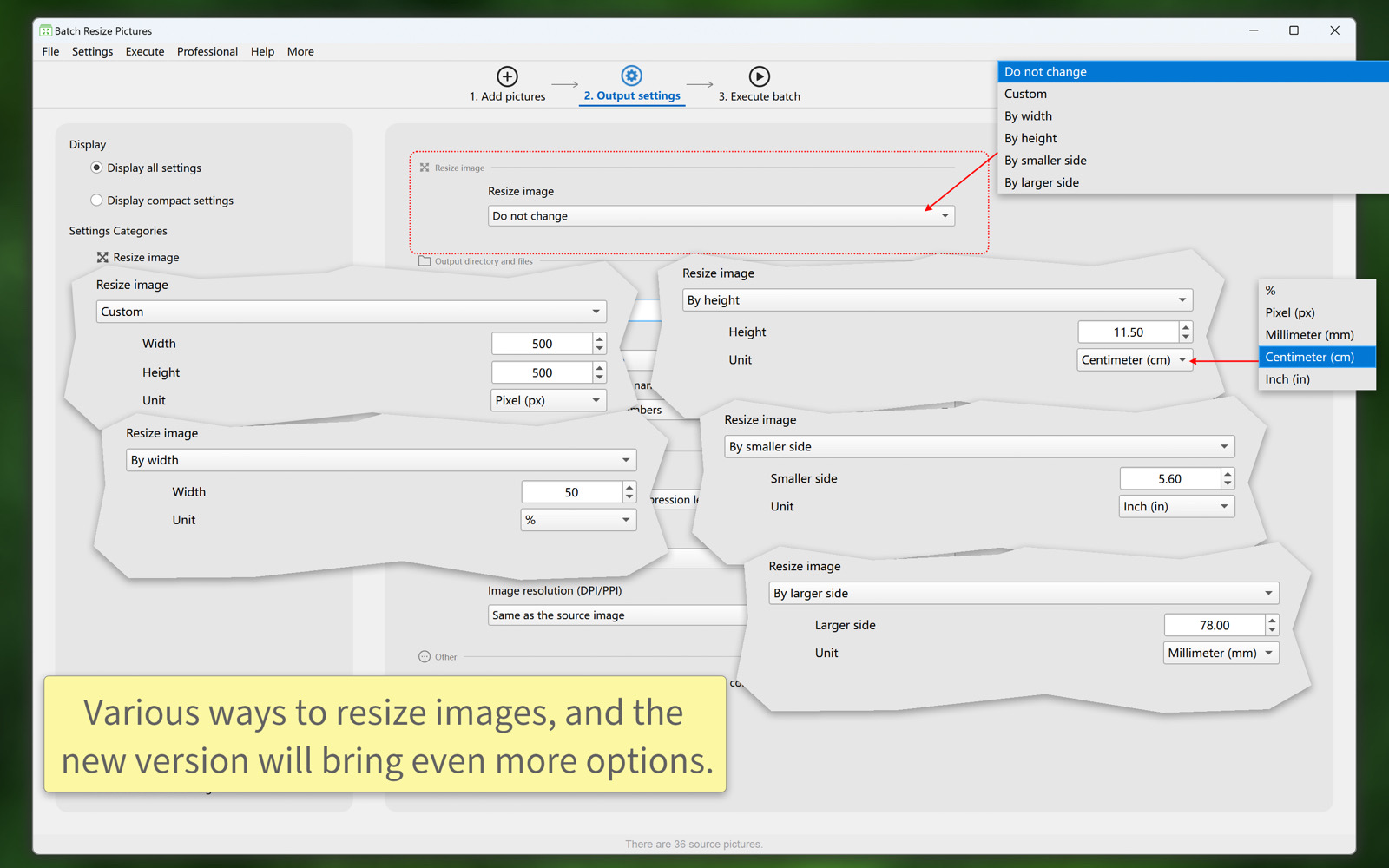1389x868 pixels.
Task: Choose Do not change in the resize list
Action: 1194,72
